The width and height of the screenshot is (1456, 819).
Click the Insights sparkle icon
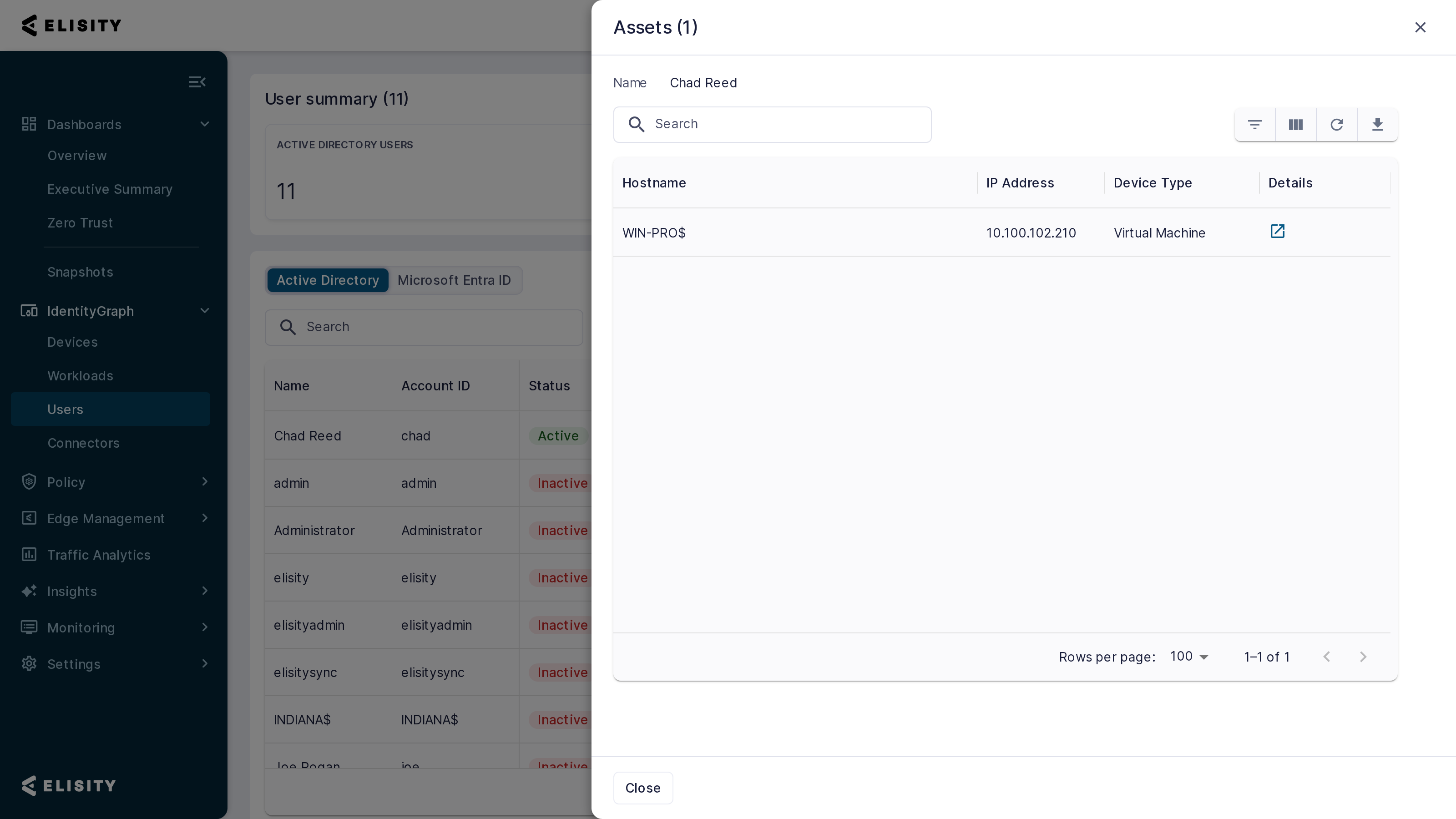click(29, 591)
